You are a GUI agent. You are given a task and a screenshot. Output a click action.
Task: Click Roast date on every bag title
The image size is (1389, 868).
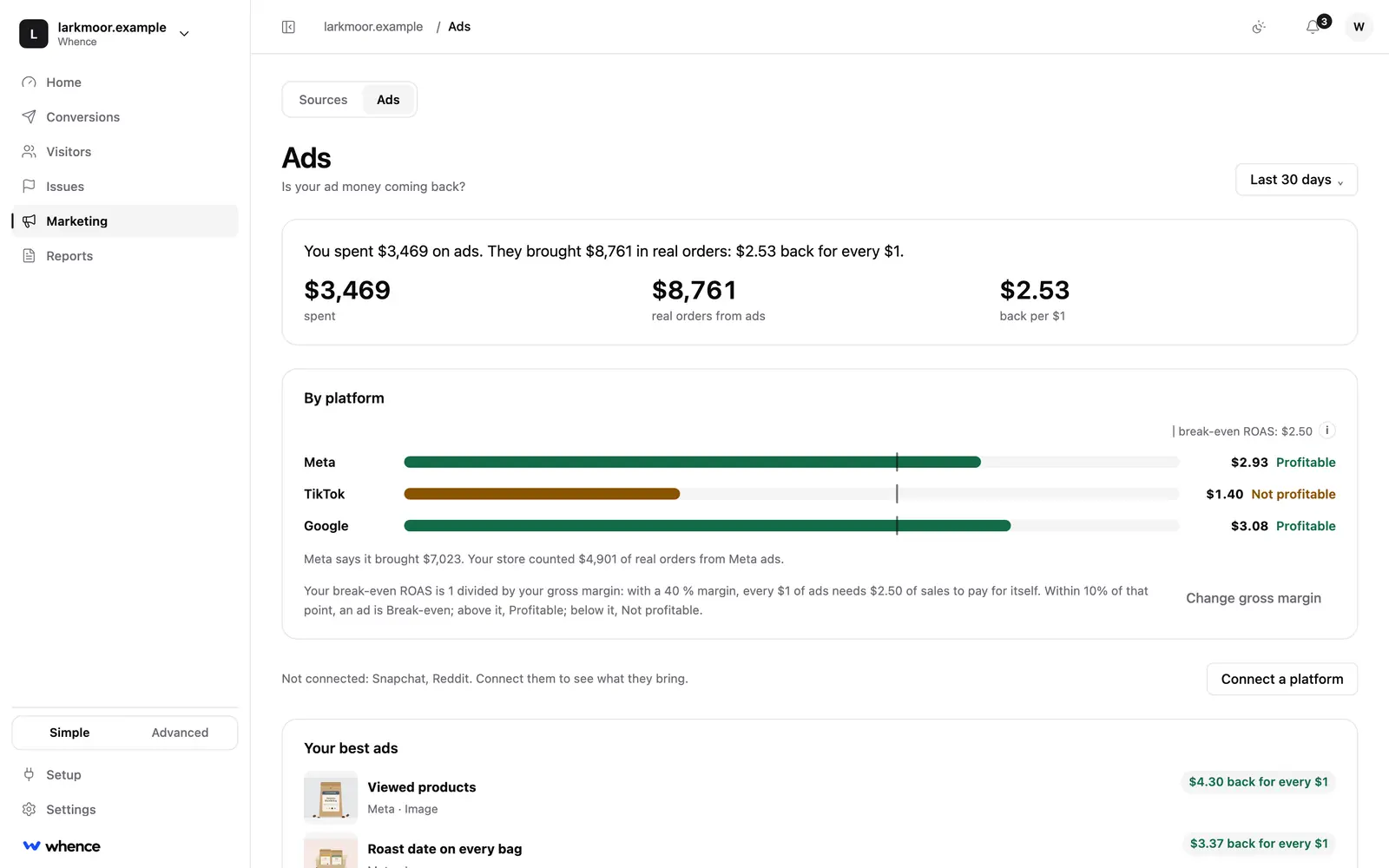point(444,849)
